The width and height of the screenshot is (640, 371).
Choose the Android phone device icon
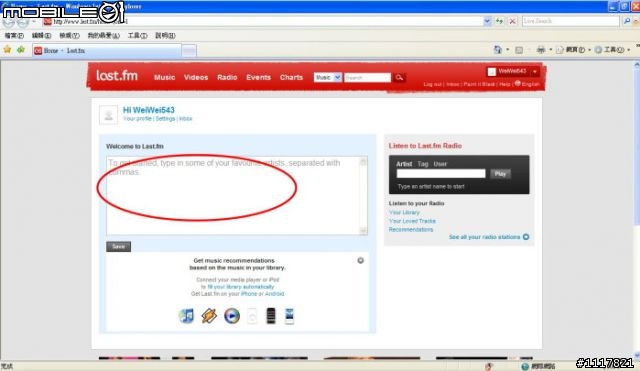click(x=289, y=316)
